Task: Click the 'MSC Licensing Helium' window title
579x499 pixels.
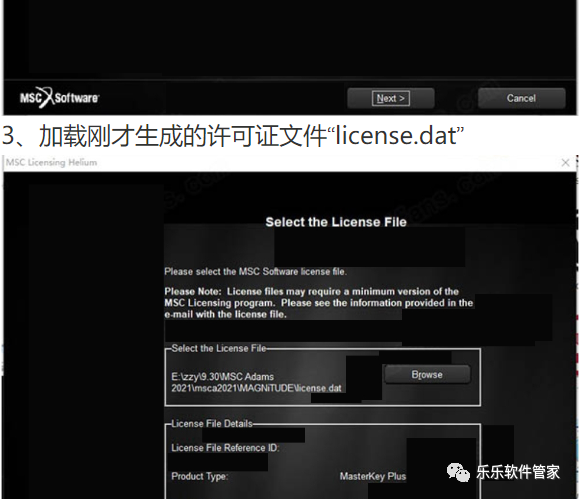Action: coord(52,163)
